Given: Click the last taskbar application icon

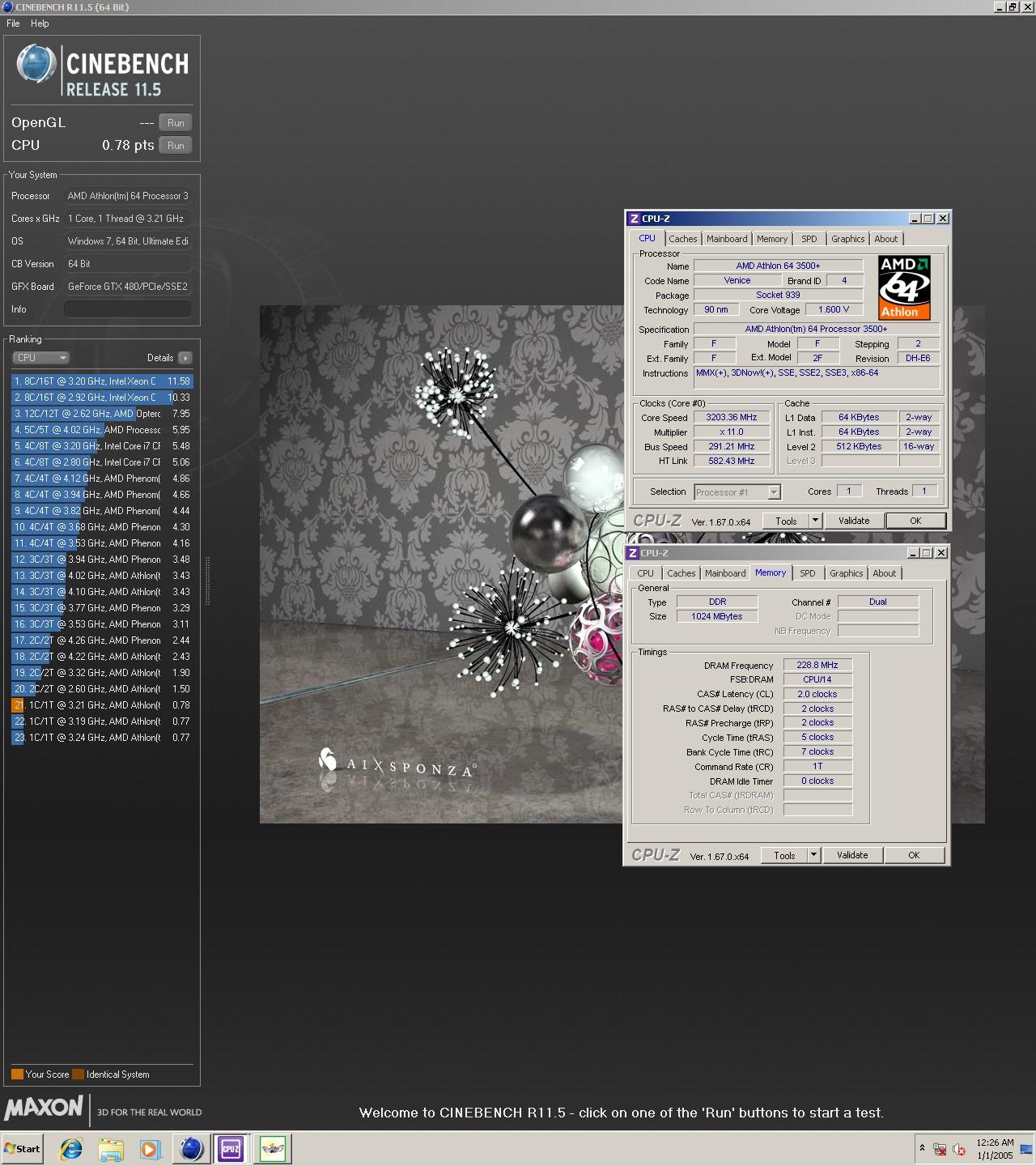Looking at the screenshot, I should (x=273, y=1148).
